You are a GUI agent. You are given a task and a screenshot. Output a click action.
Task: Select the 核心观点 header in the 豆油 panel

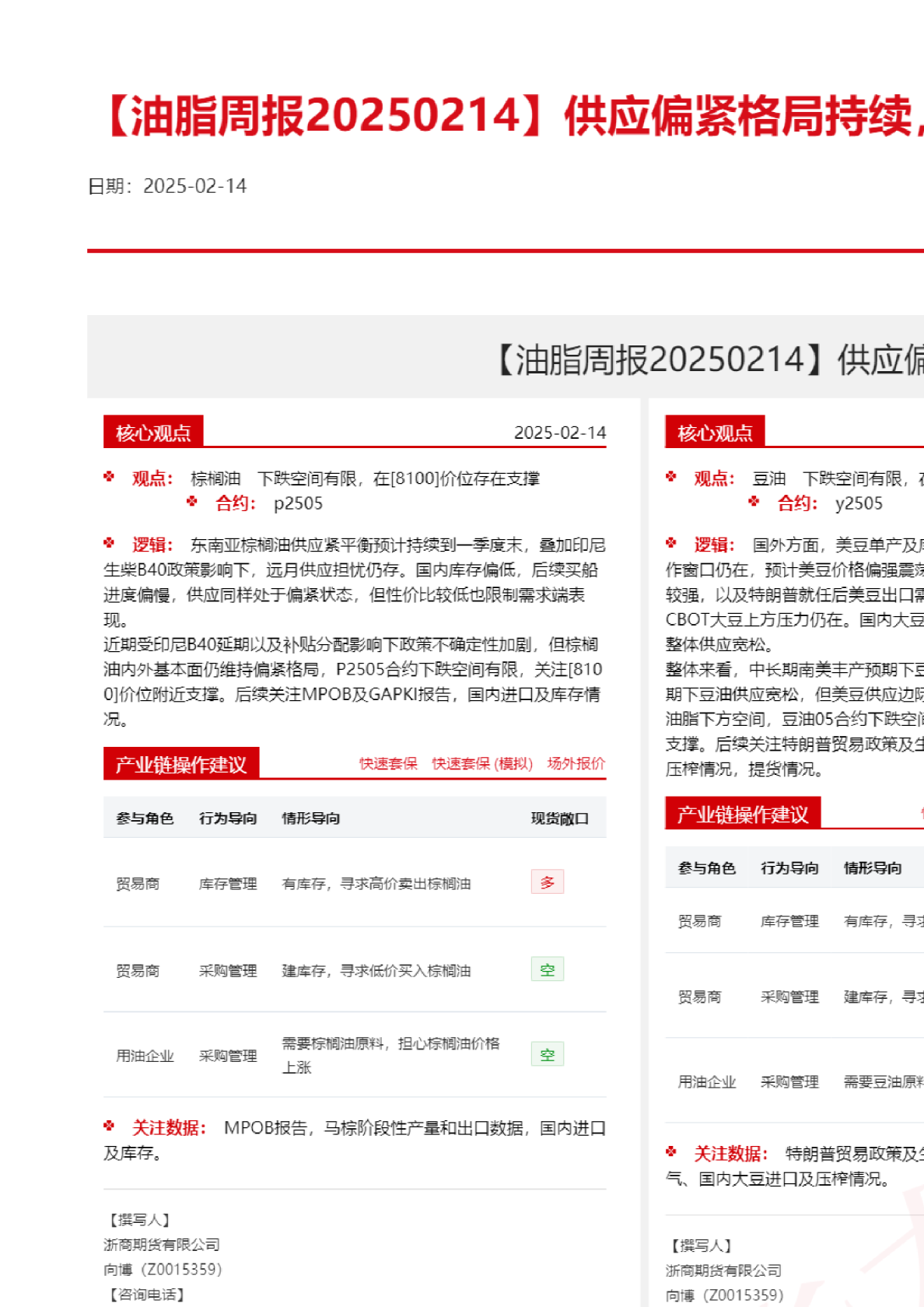[x=715, y=433]
